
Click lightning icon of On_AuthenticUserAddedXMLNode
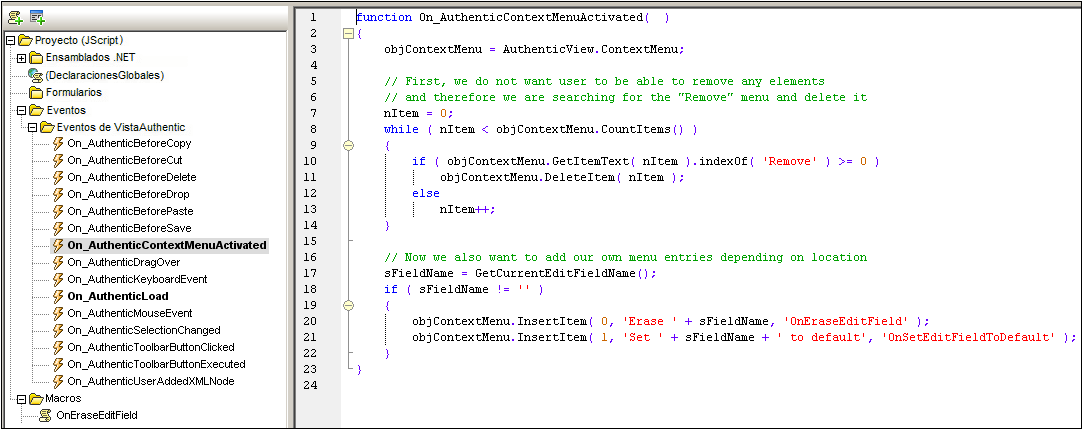[58, 381]
